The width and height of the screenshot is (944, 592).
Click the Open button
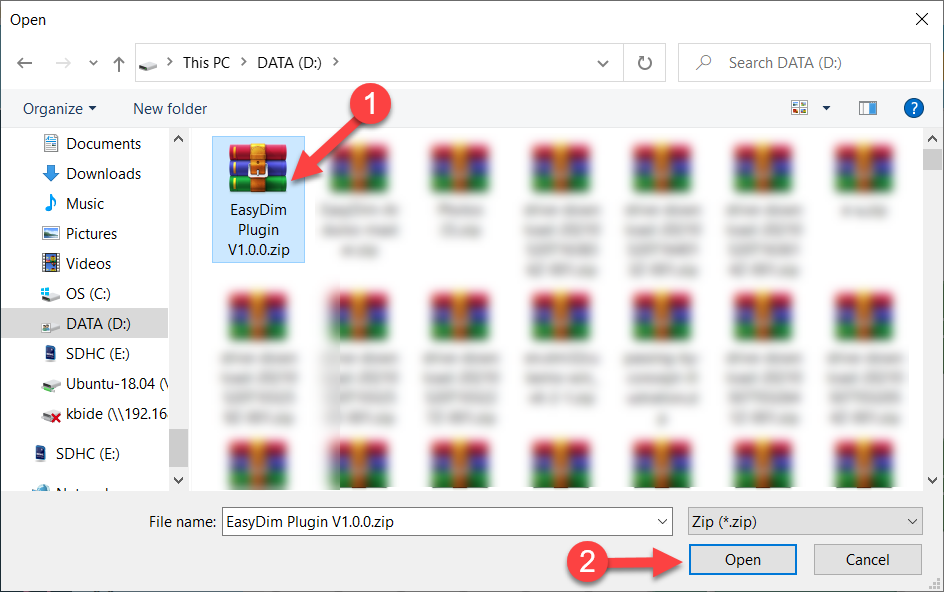[742, 559]
